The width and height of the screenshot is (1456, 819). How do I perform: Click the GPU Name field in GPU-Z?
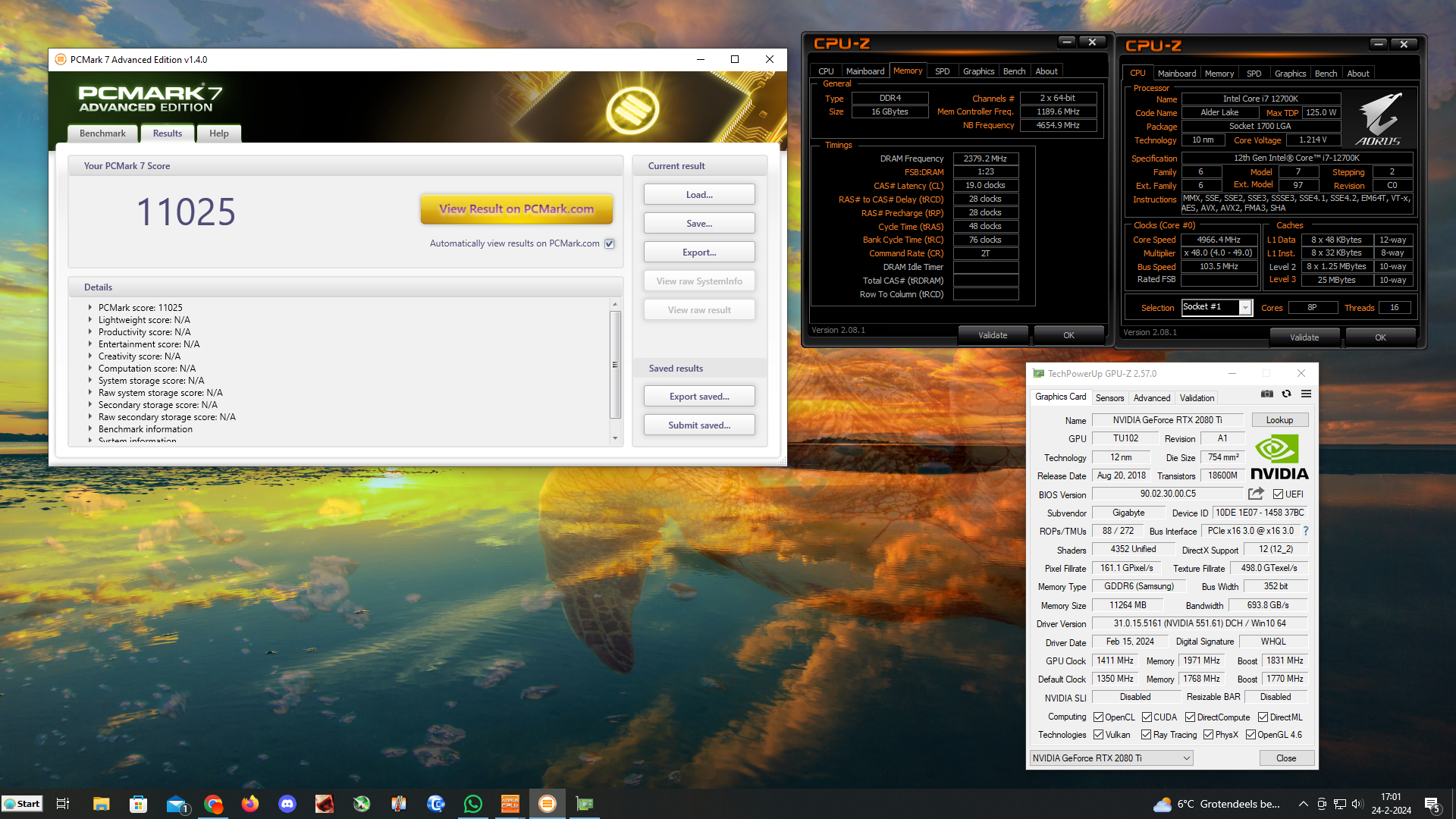1167,420
